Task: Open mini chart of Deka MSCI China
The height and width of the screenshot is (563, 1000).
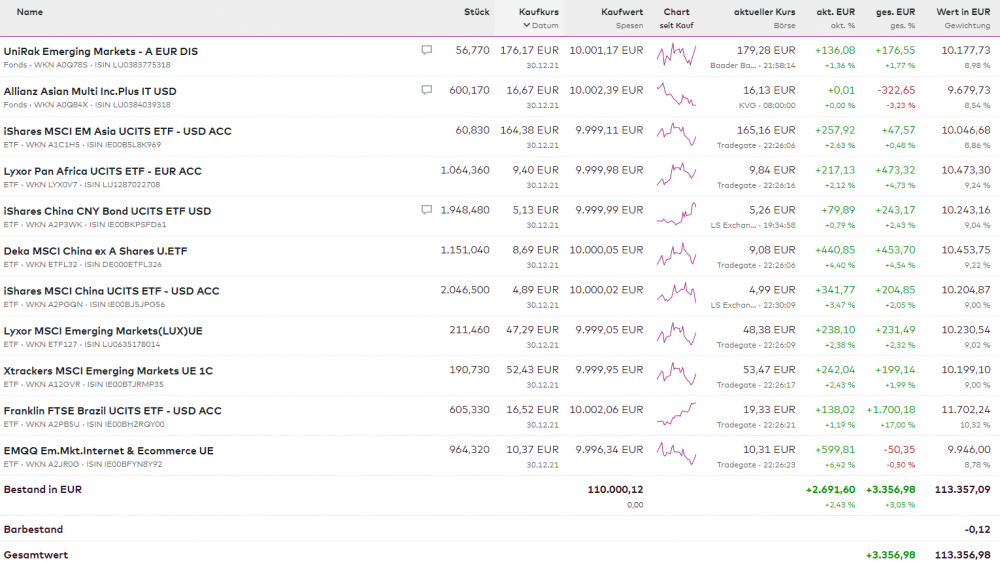Action: [x=676, y=256]
